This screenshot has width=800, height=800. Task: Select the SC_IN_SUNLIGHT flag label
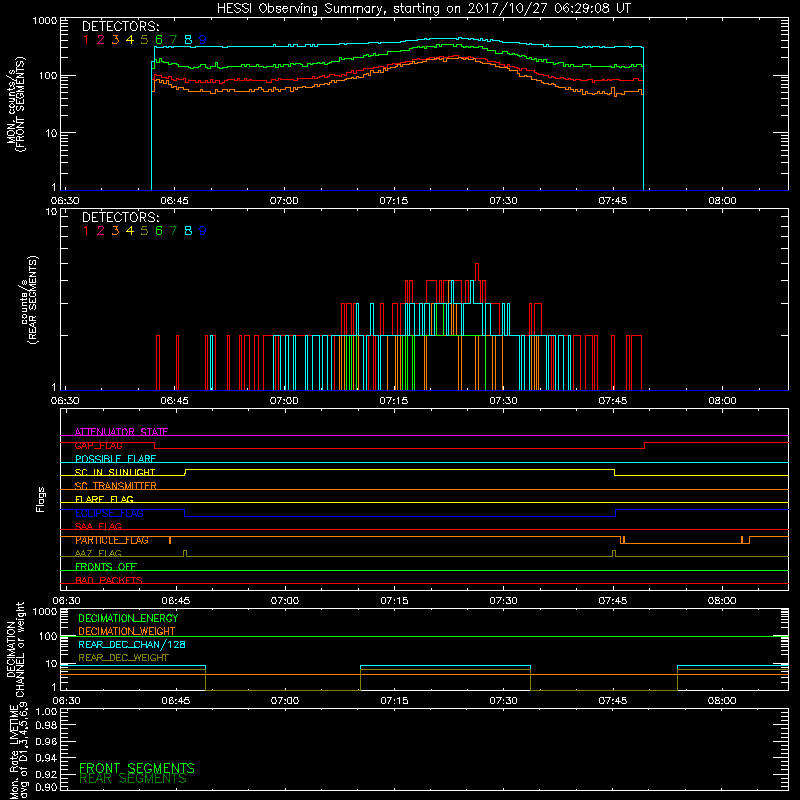click(x=115, y=472)
